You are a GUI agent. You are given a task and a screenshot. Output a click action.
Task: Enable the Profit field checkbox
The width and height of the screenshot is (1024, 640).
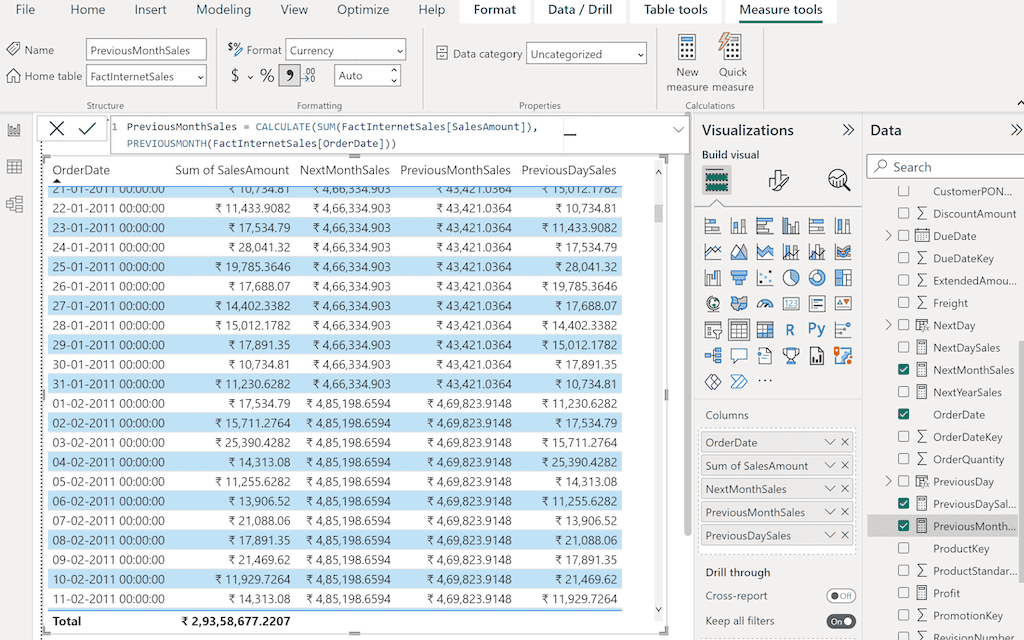click(x=904, y=592)
